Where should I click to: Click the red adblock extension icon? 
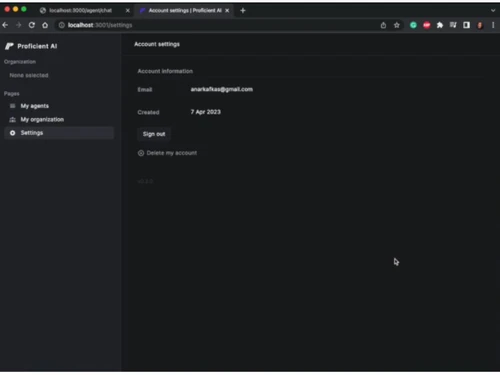click(x=427, y=25)
